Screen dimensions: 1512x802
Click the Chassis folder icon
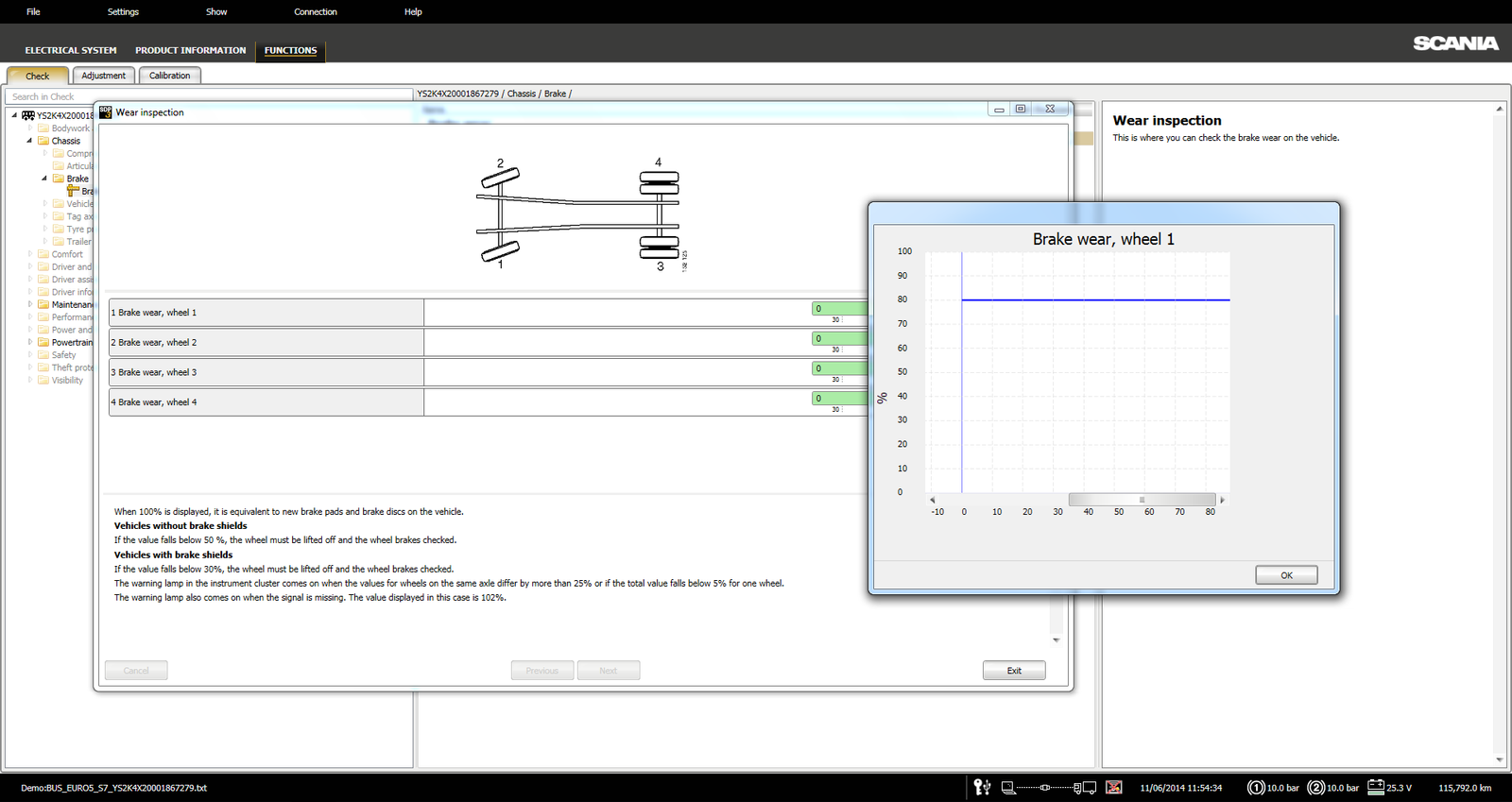coord(43,141)
